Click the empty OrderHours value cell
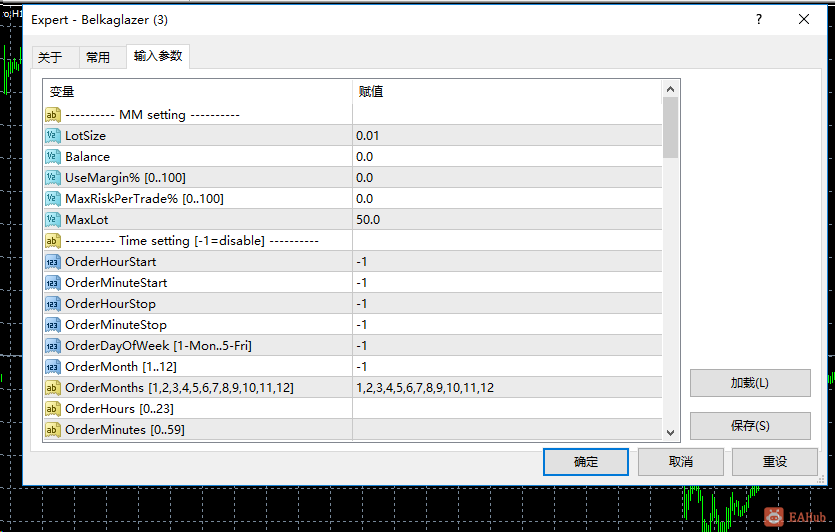This screenshot has width=835, height=532. click(507, 409)
